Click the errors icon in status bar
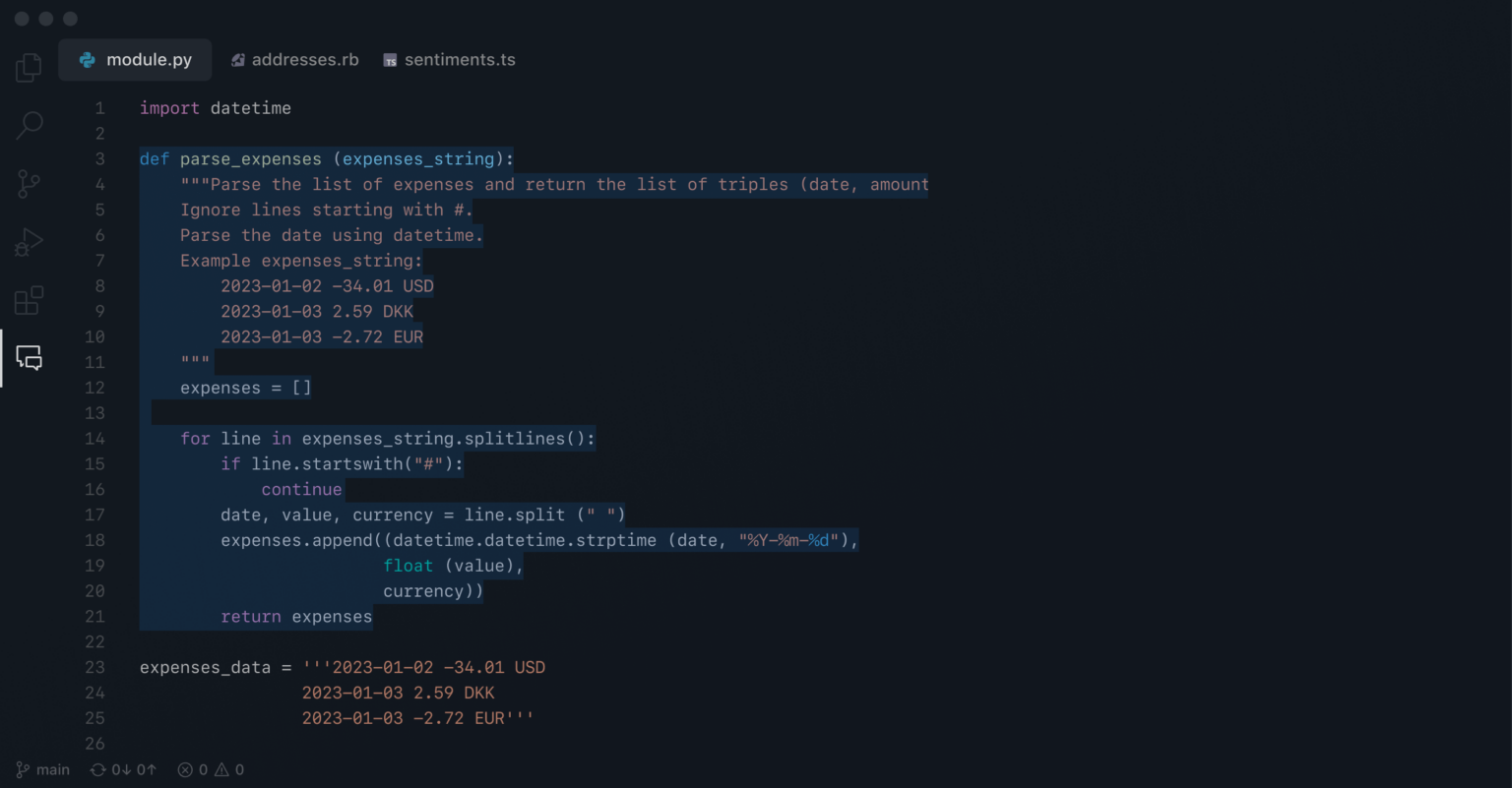1512x788 pixels. tap(185, 769)
